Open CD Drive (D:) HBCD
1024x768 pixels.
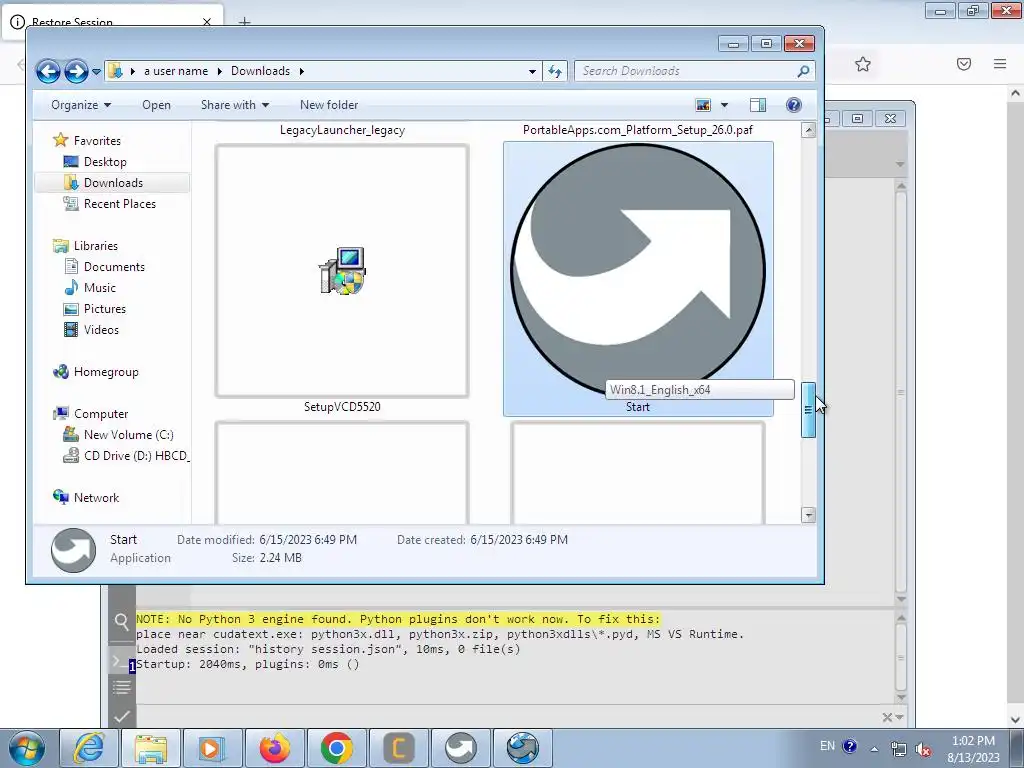[136, 456]
